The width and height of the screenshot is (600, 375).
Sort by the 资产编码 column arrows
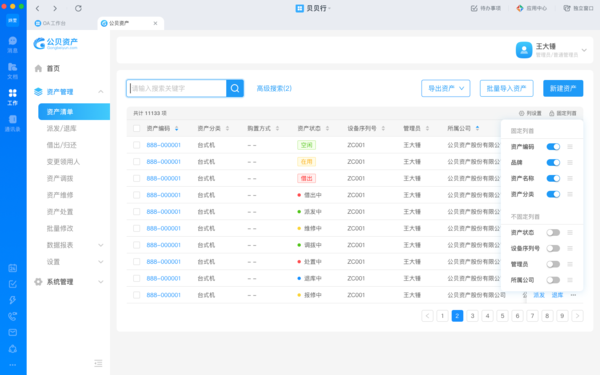point(176,129)
